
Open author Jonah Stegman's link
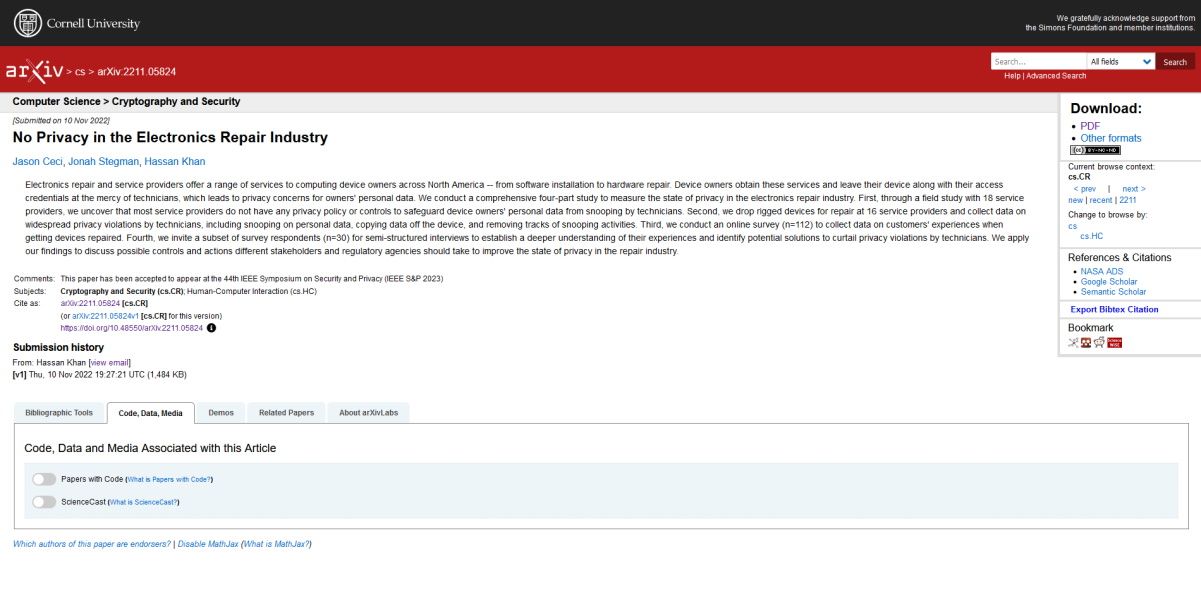click(103, 162)
